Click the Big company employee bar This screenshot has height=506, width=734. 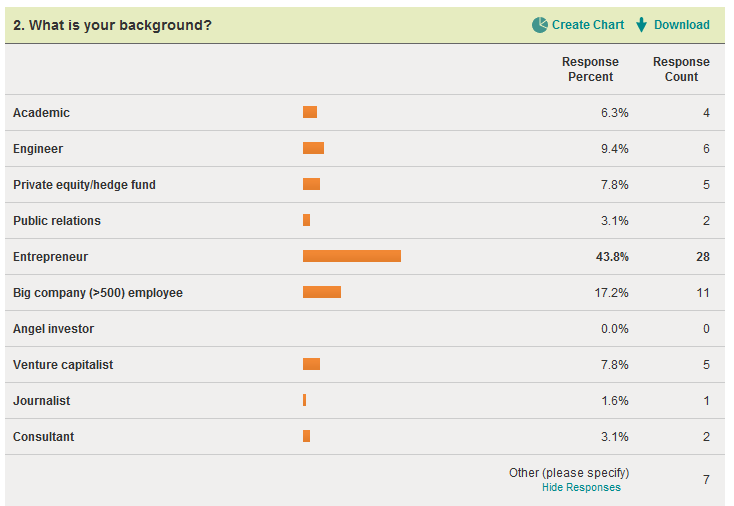tap(321, 293)
